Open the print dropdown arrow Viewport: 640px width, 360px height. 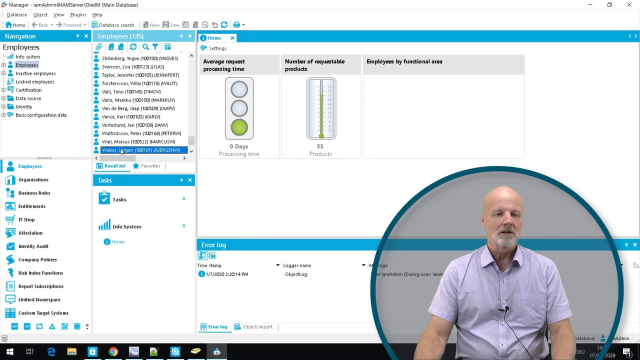(x=244, y=25)
